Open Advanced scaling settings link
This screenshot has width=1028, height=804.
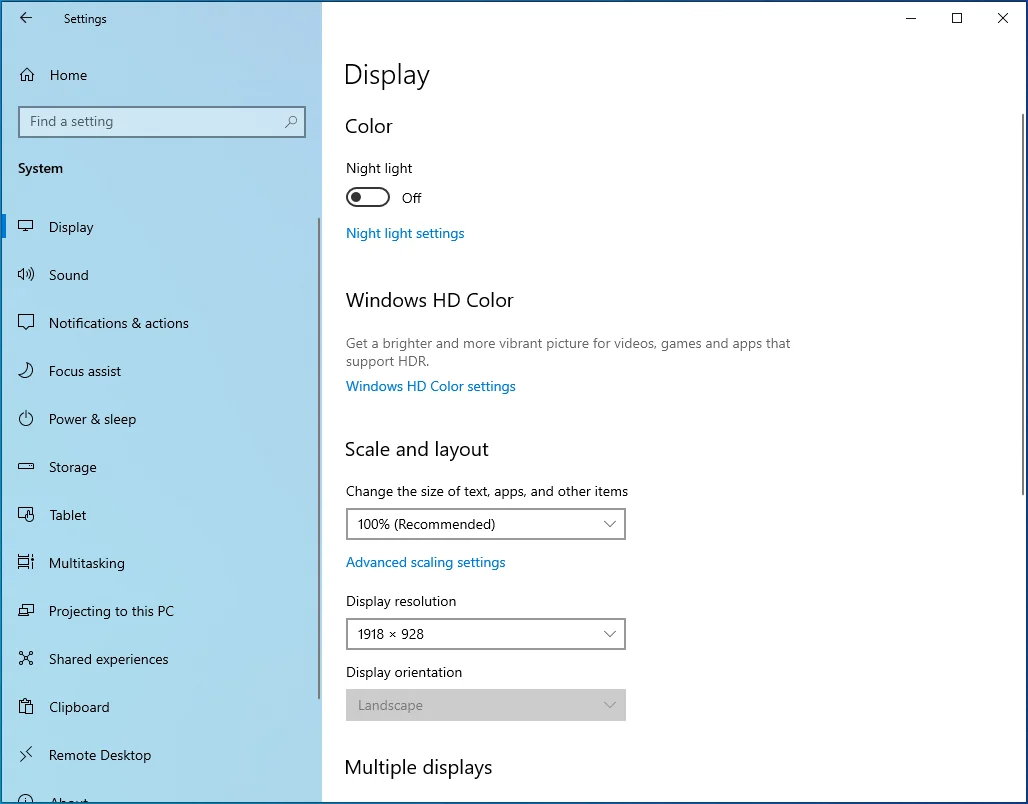pyautogui.click(x=425, y=562)
